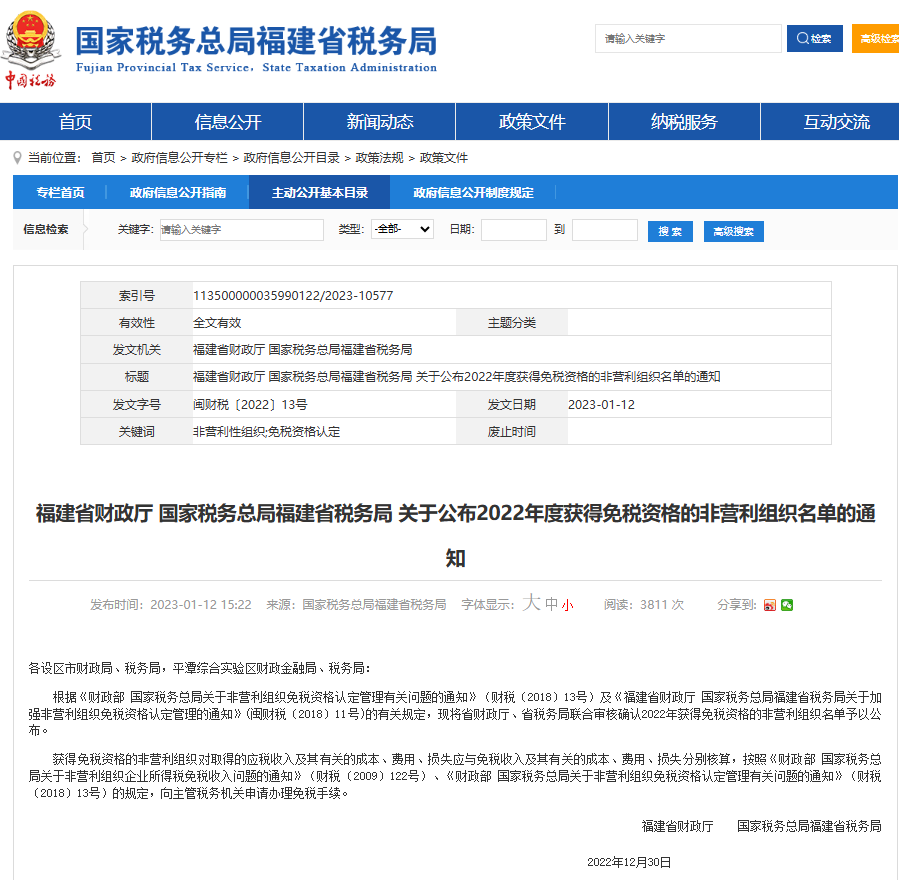
Task: Click the end date field after 到
Action: tap(604, 230)
